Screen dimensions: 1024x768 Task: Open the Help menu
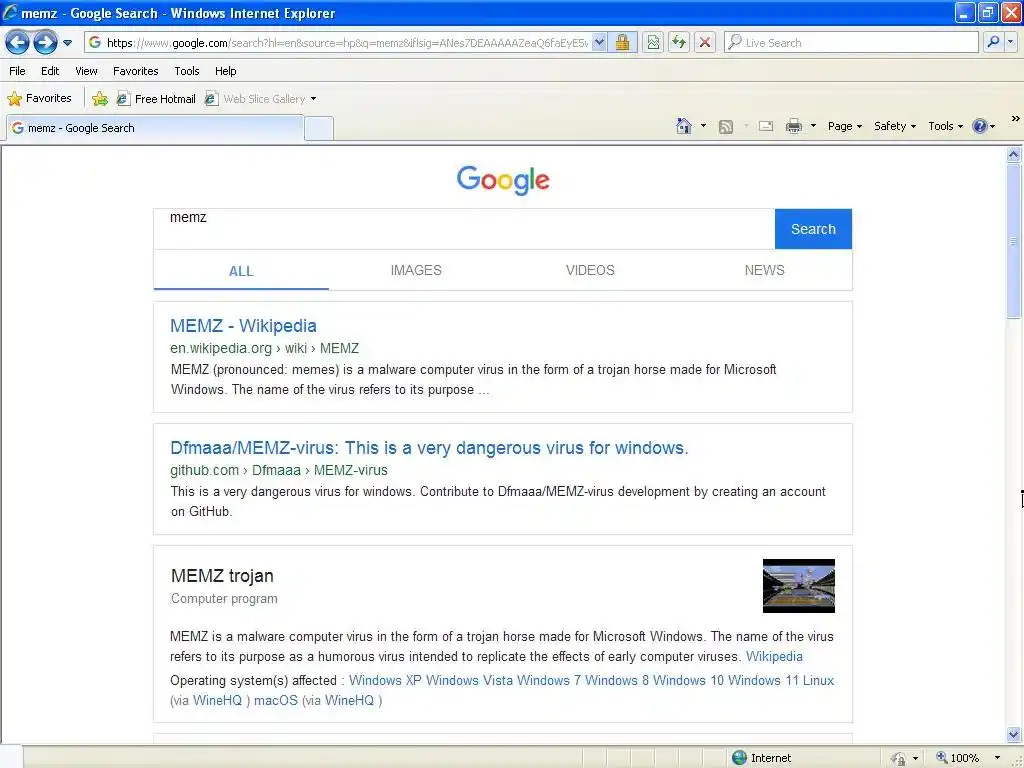coord(226,71)
